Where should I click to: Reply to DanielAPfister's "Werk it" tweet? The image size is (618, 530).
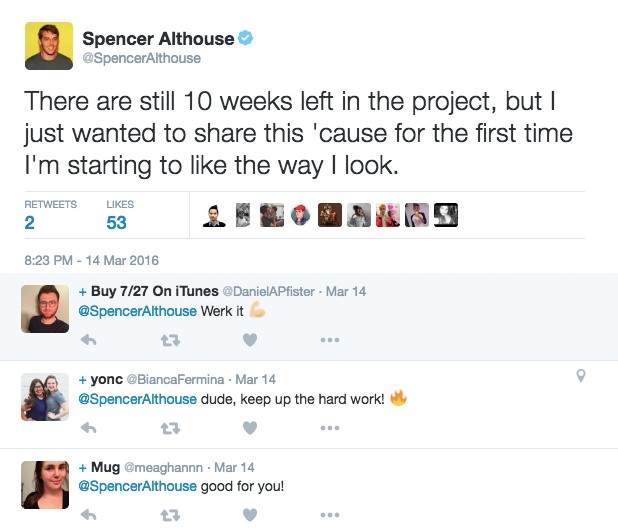pos(88,340)
